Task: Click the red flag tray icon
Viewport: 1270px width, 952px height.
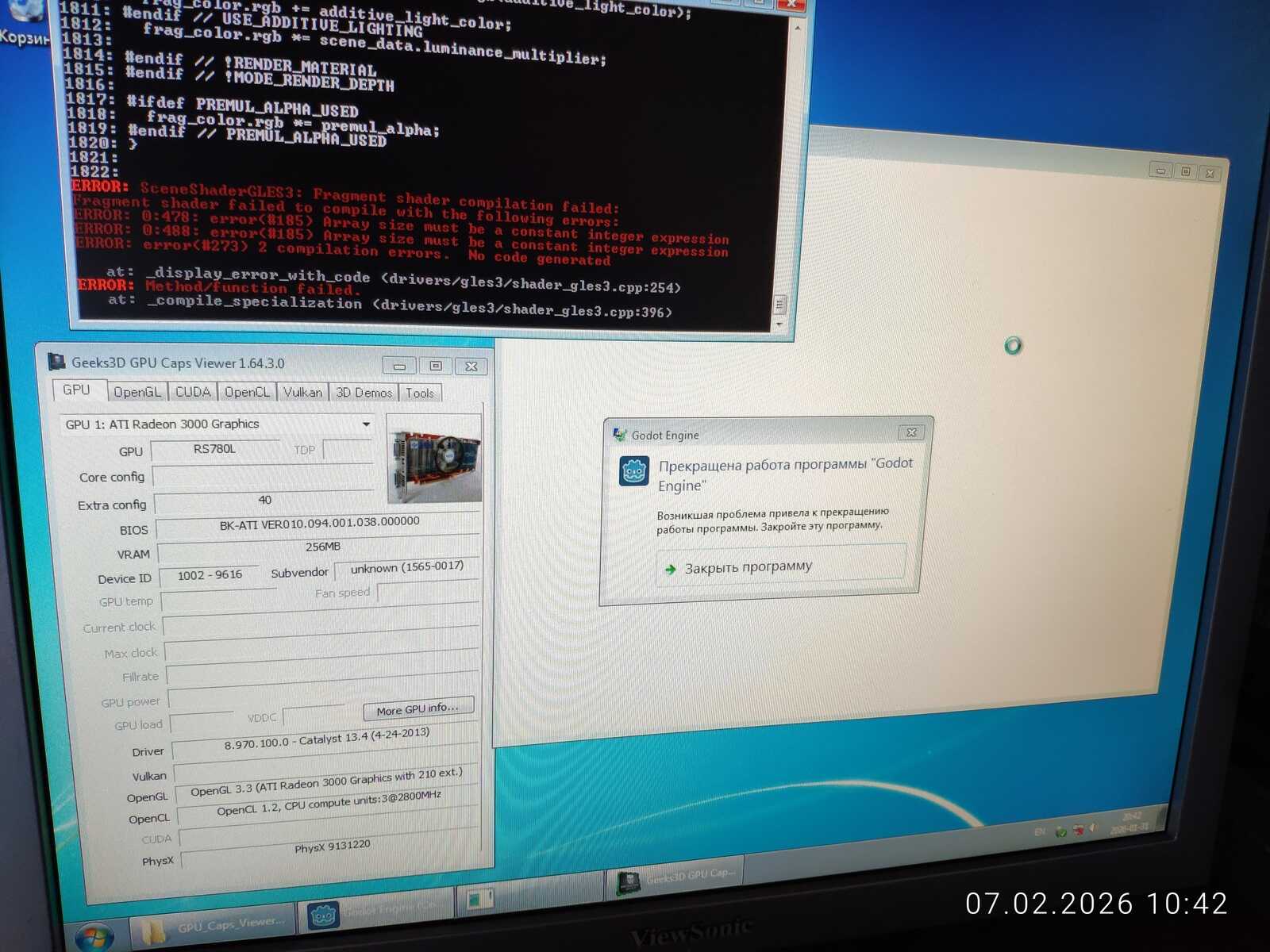Action: click(x=1078, y=830)
